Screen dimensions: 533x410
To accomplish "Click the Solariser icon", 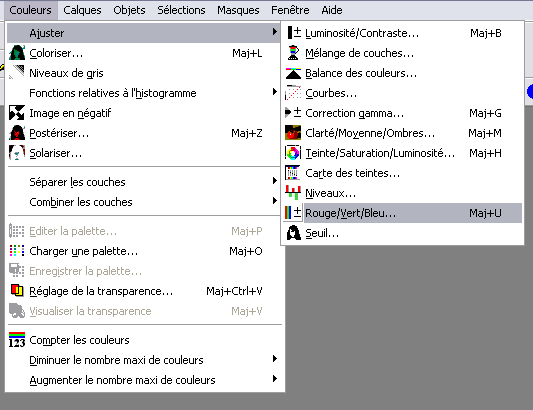I will pos(17,153).
